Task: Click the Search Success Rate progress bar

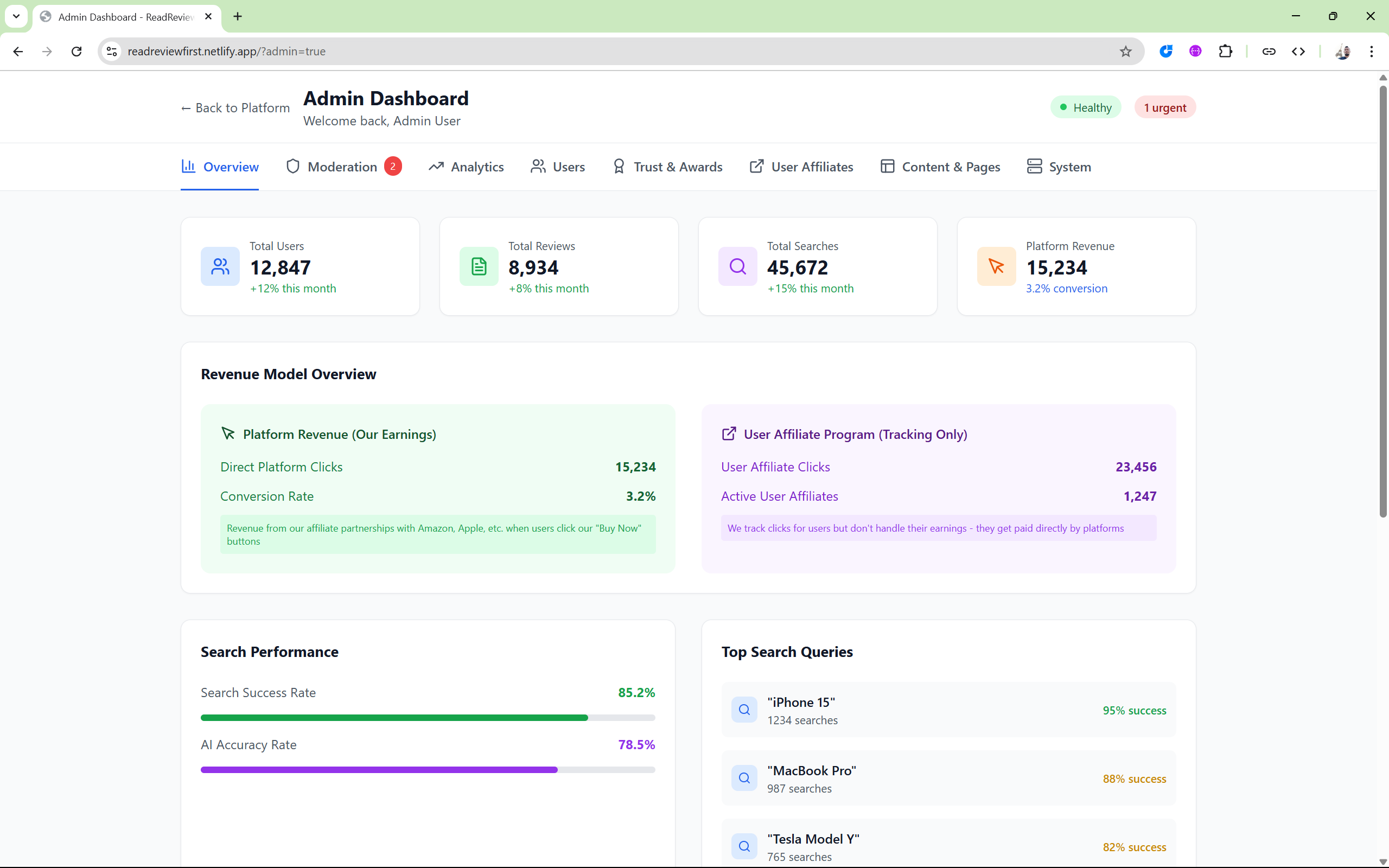Action: 428,718
